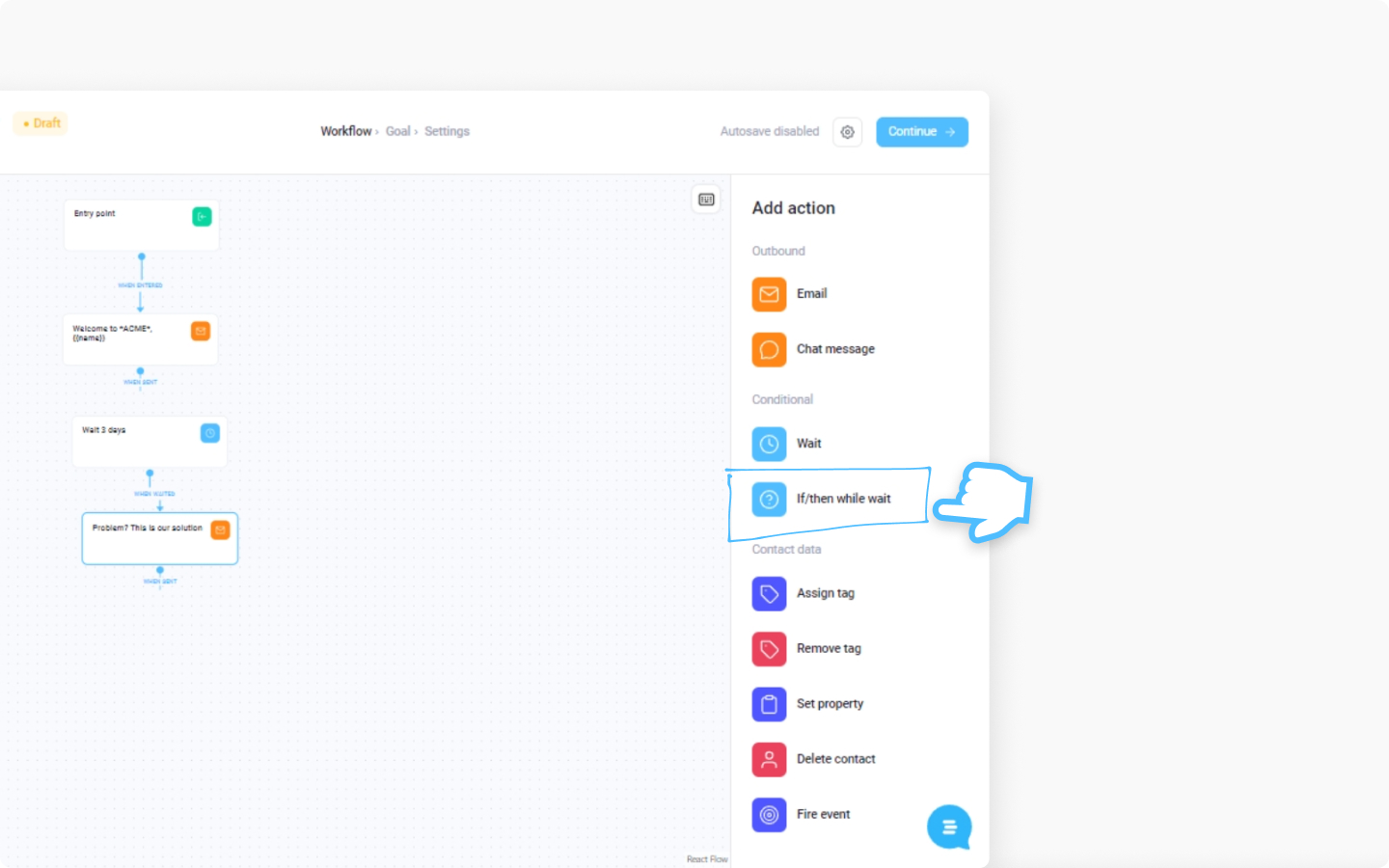Click the Draft status badge
Screen dimensions: 1389x868
(x=41, y=123)
